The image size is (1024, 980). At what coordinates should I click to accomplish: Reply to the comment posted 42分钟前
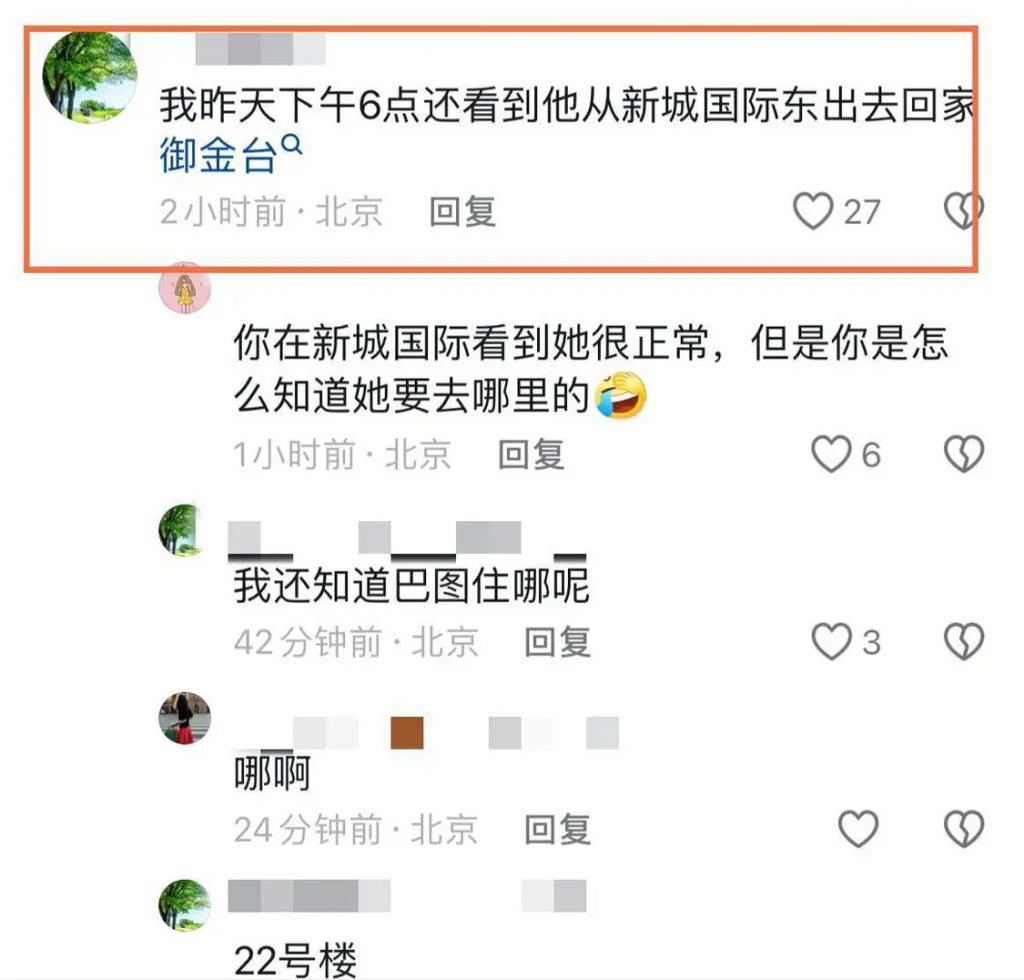coord(558,642)
